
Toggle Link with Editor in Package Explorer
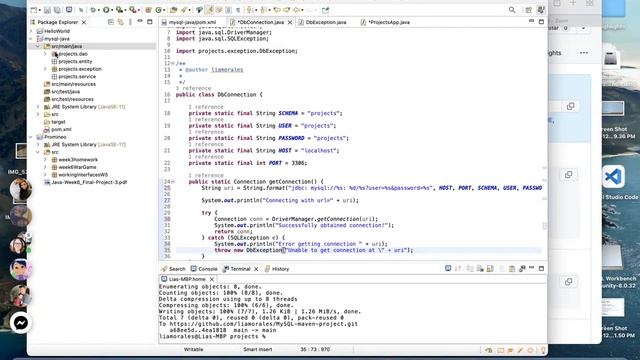(x=121, y=22)
